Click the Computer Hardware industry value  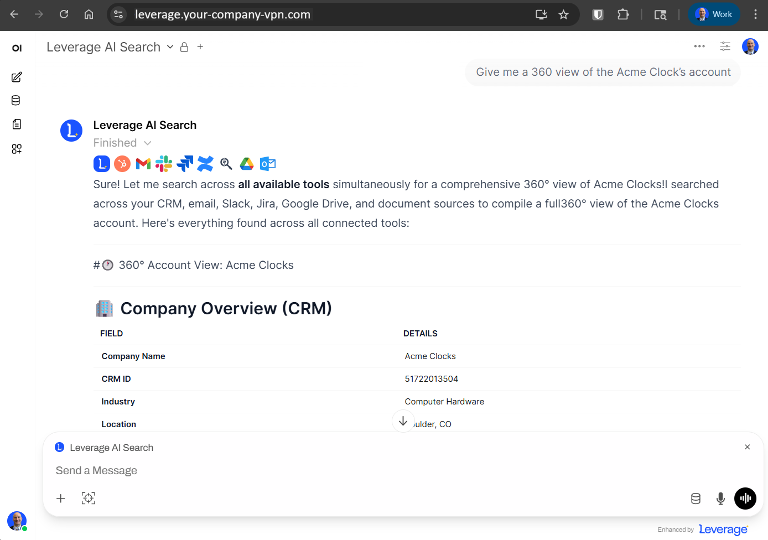444,401
